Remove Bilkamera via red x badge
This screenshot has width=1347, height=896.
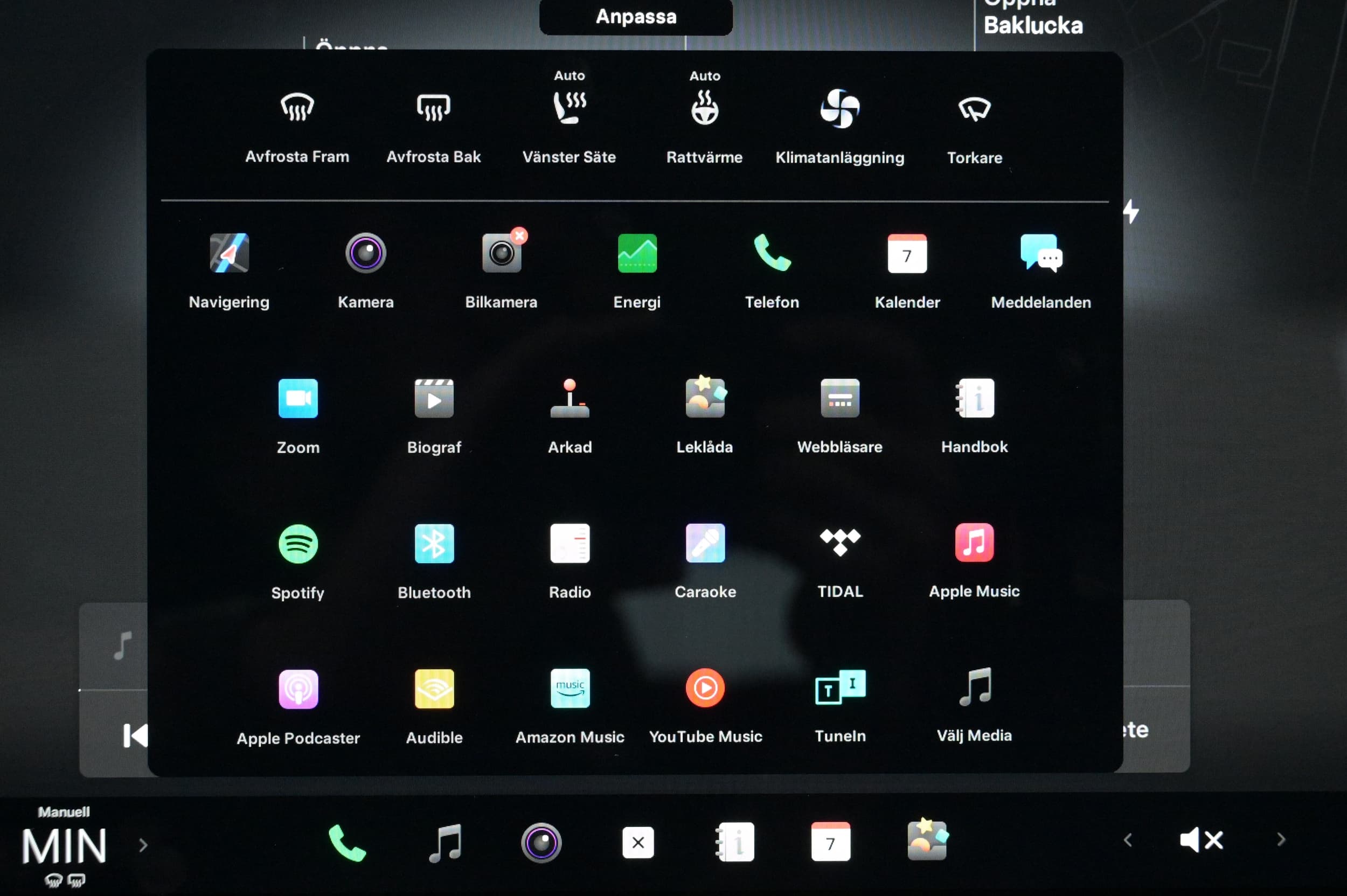(x=519, y=235)
